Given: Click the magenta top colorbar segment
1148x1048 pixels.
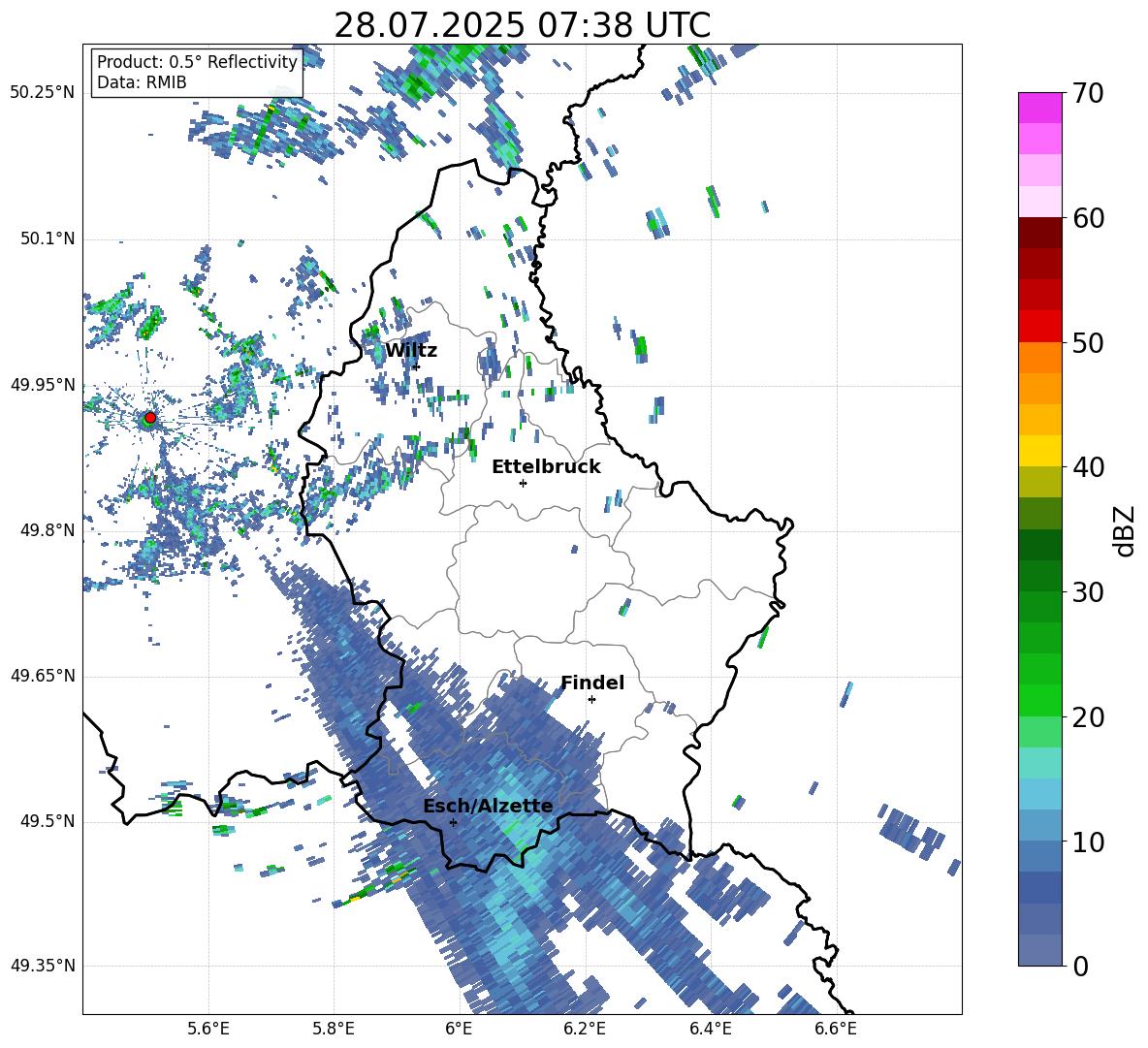Looking at the screenshot, I should [1040, 109].
